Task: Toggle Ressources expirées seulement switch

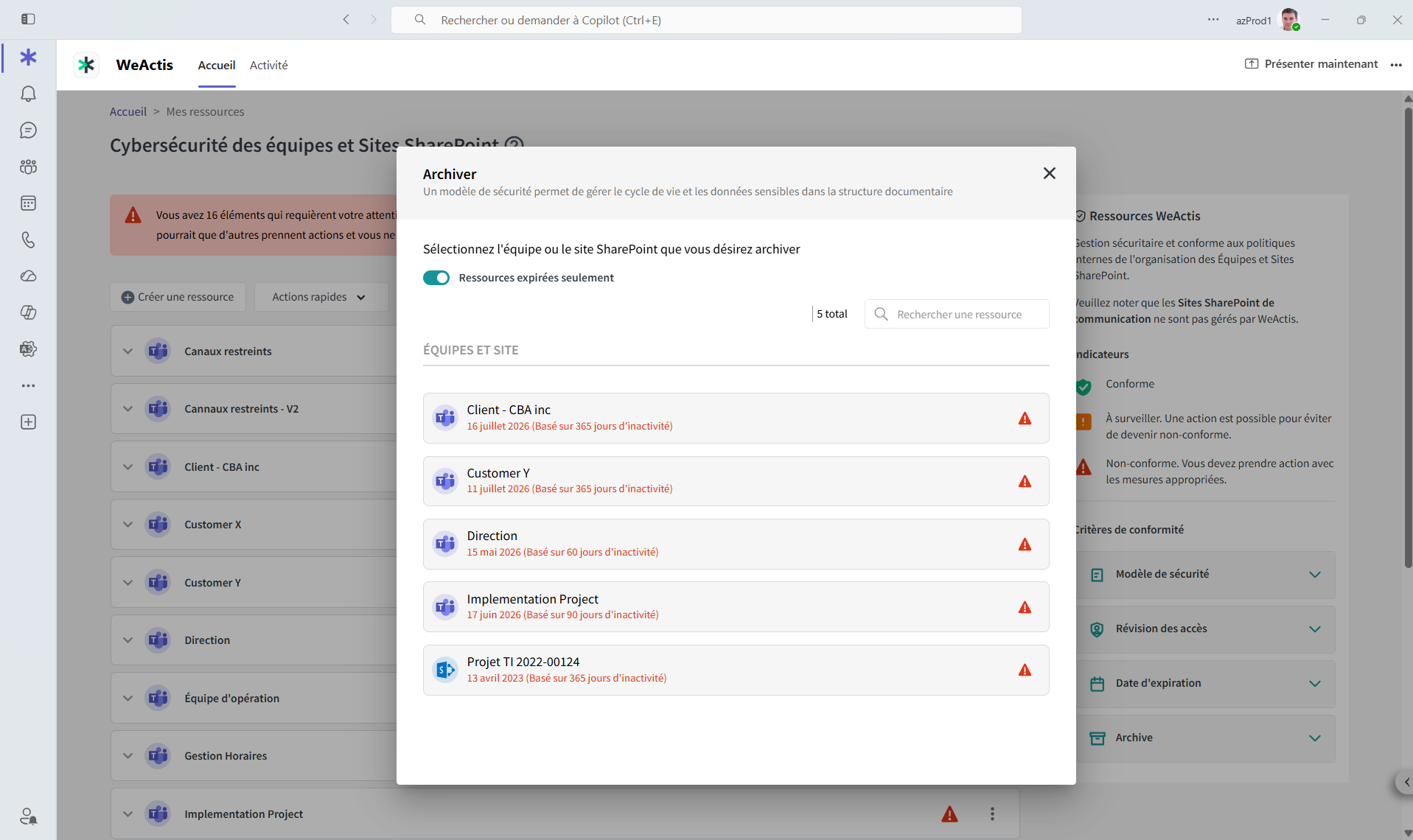Action: (x=436, y=278)
